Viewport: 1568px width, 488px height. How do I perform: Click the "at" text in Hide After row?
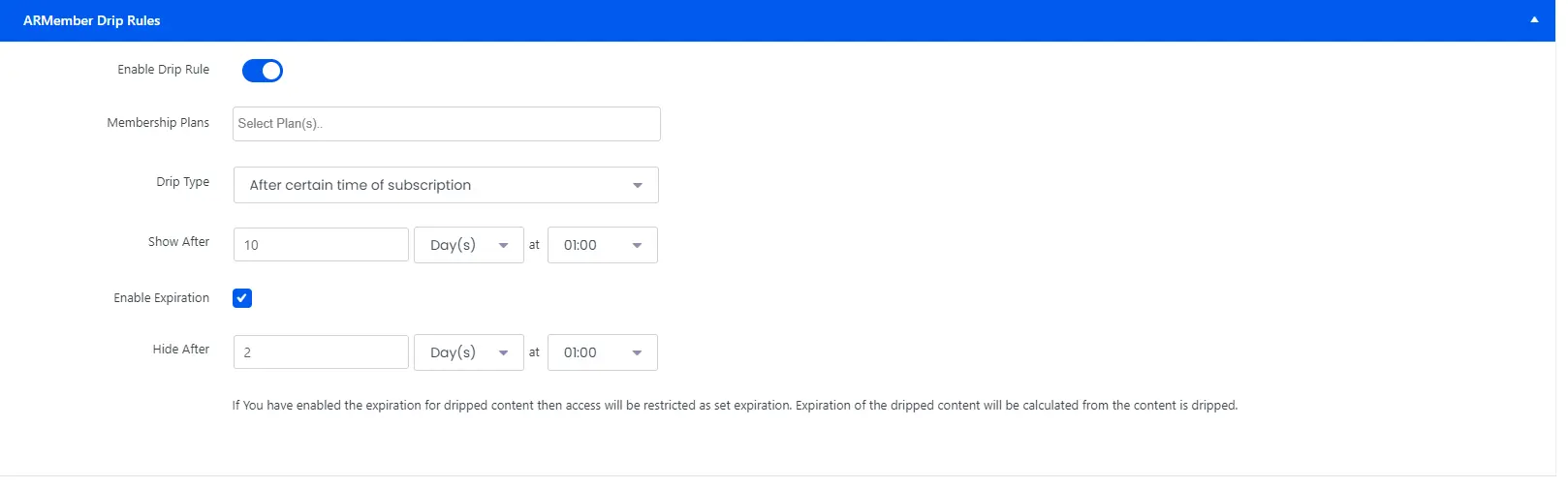click(x=534, y=352)
